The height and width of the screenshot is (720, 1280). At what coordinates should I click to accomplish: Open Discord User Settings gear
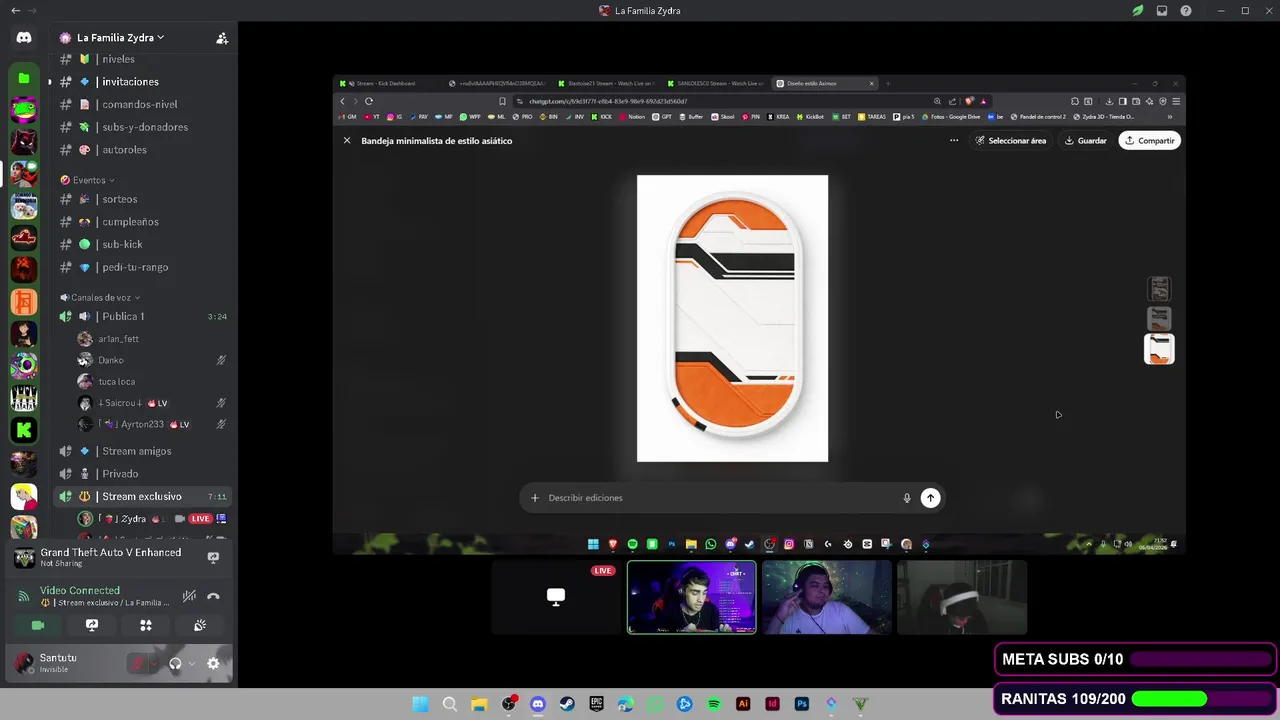coord(213,663)
